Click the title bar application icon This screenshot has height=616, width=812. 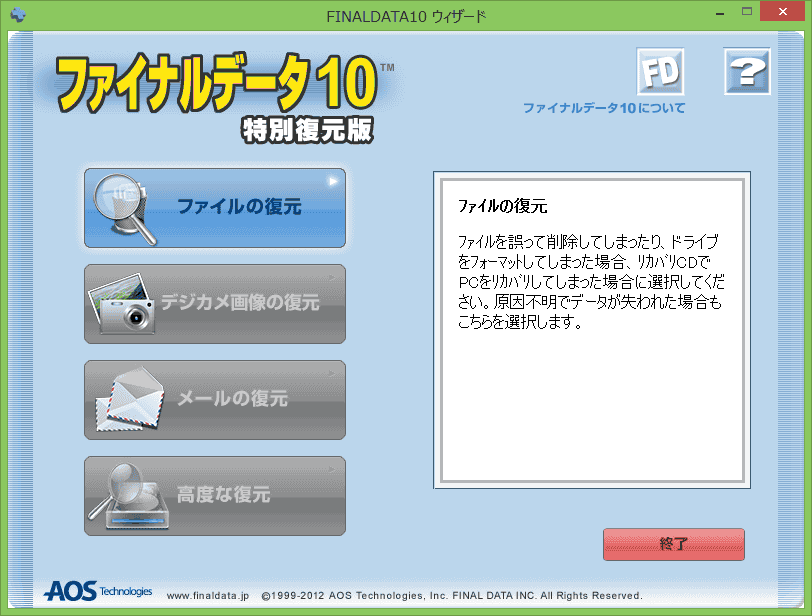point(18,14)
